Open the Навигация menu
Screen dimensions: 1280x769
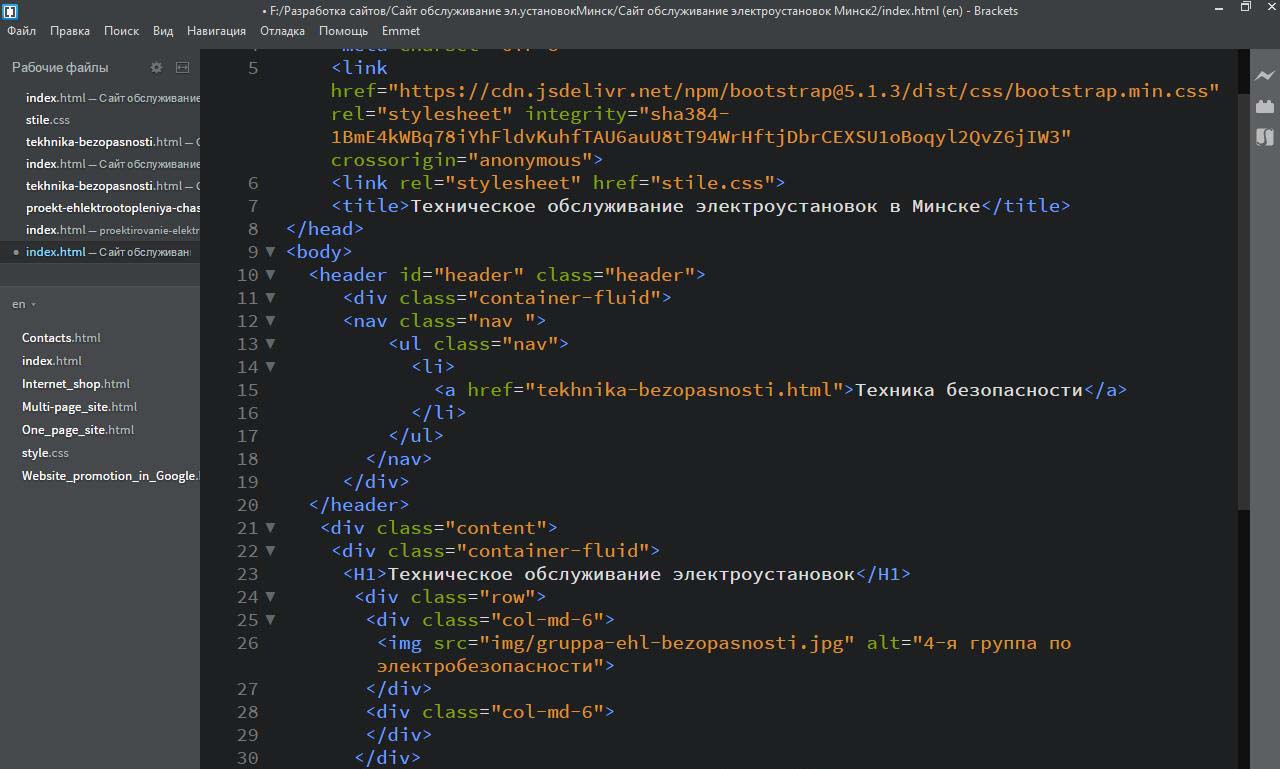216,31
